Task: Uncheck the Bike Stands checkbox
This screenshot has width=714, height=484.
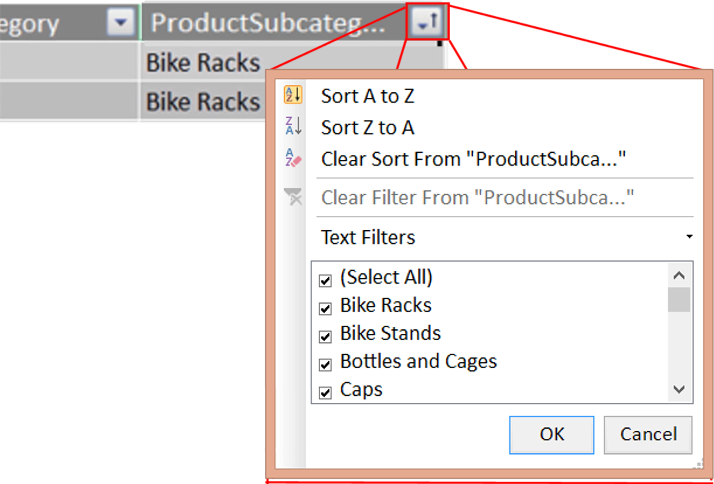Action: [325, 336]
